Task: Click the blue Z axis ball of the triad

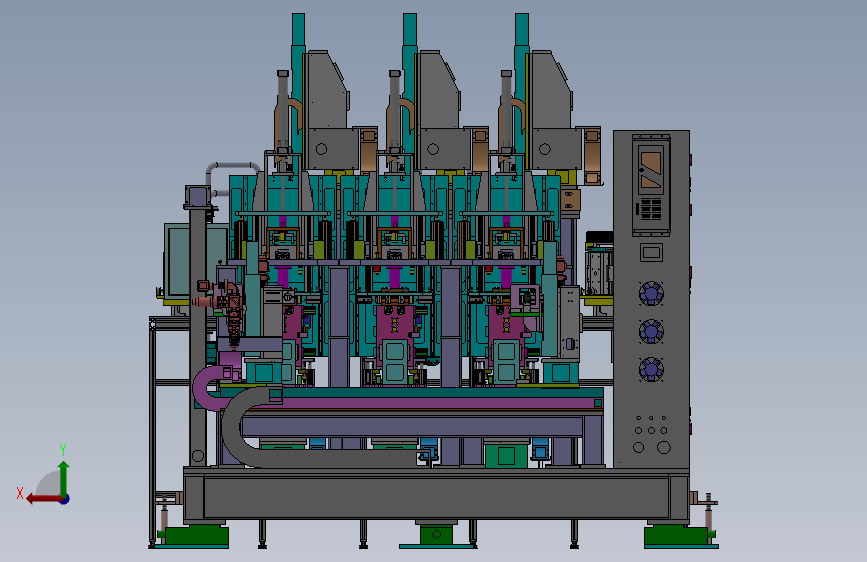Action: pyautogui.click(x=65, y=499)
